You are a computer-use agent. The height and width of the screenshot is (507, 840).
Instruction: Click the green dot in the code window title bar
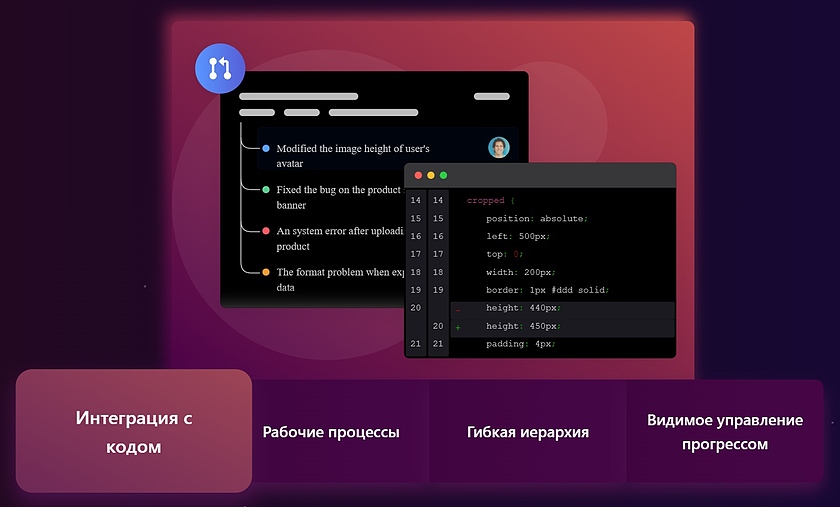[444, 175]
